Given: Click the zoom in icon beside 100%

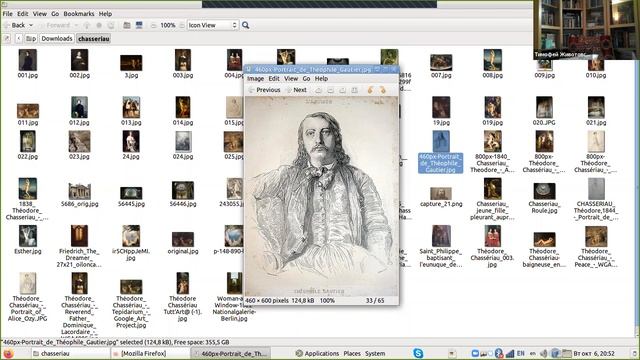Looking at the screenshot, I should 182,25.
